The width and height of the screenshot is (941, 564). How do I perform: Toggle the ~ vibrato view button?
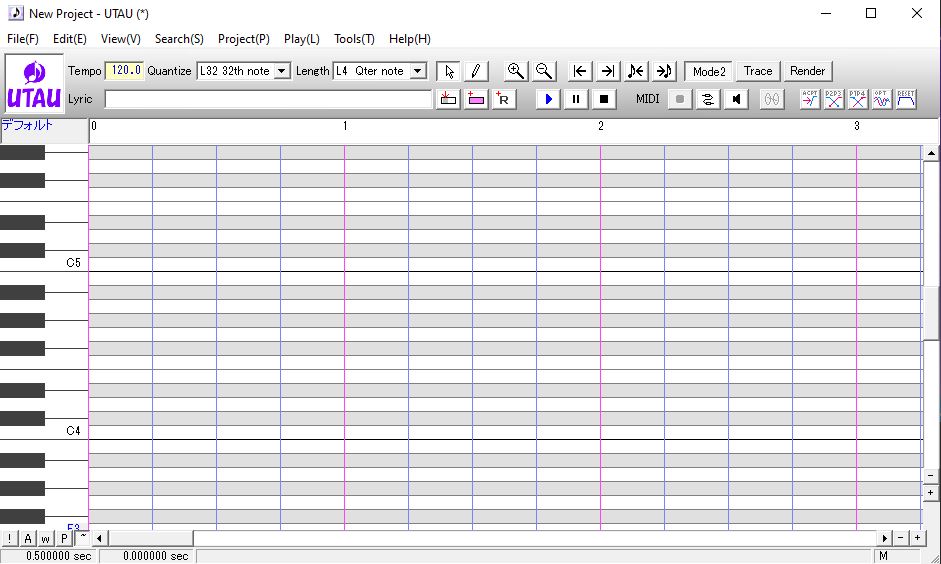83,537
